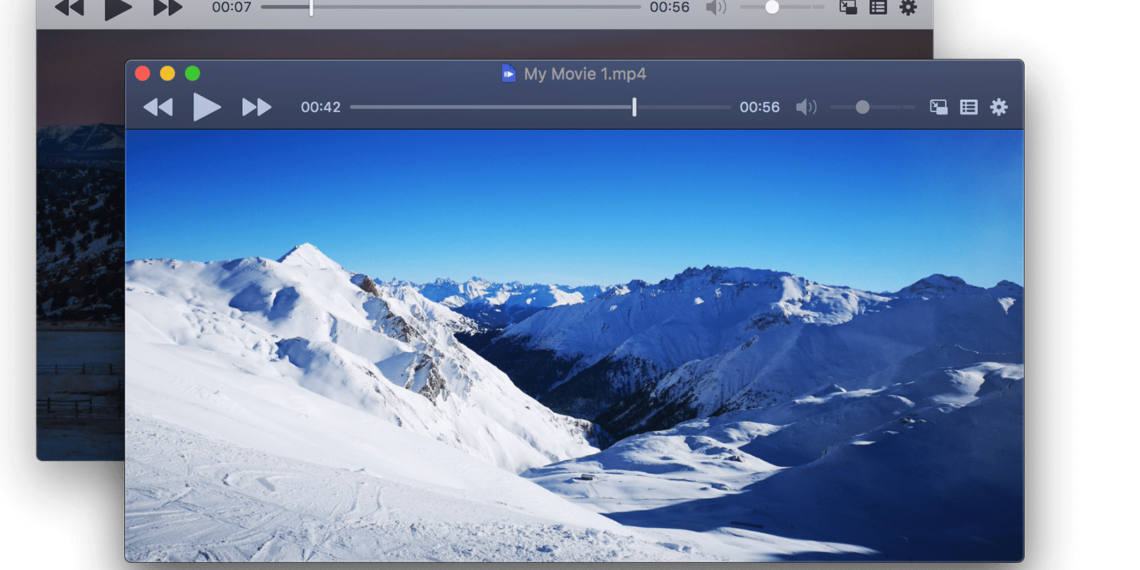Screen dimensions: 1140x570
Task: Click the 00:42 elapsed time label
Action: point(320,107)
